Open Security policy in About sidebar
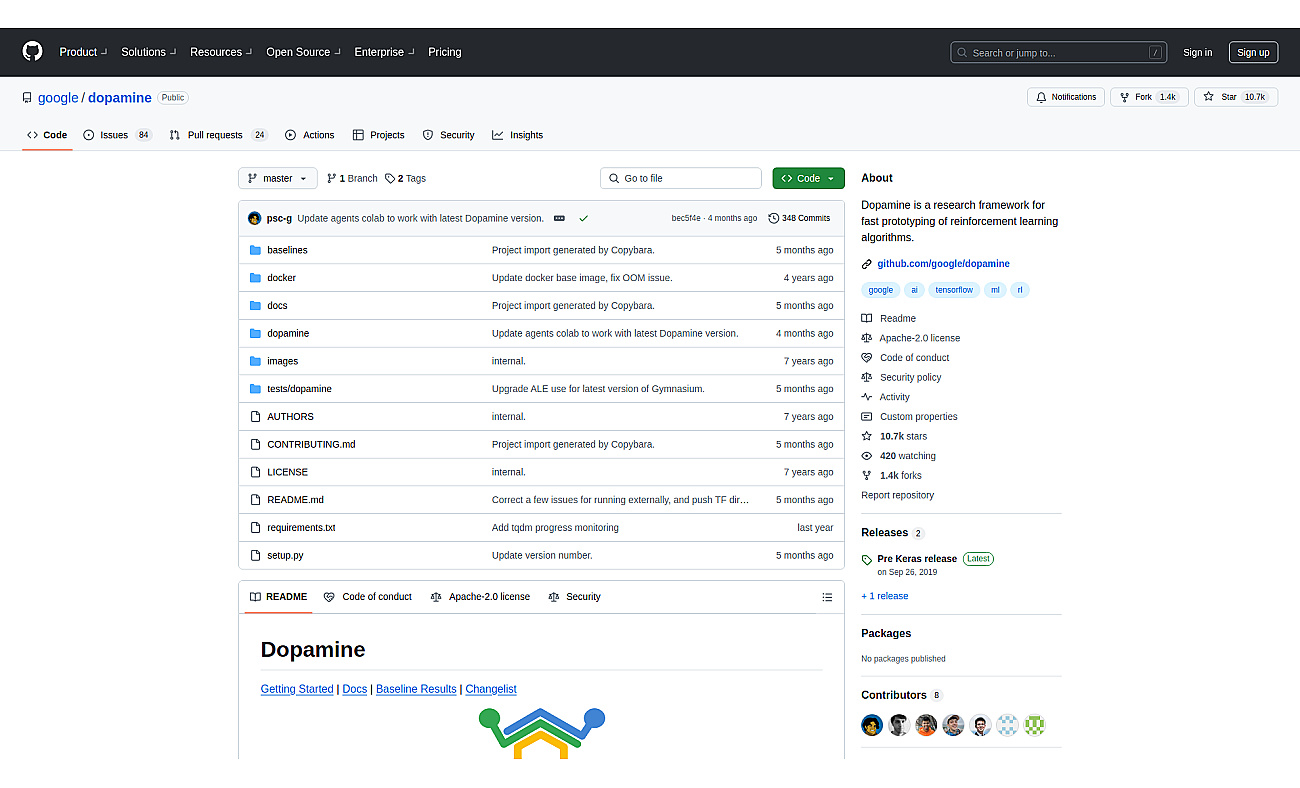1300x788 pixels. coord(902,377)
